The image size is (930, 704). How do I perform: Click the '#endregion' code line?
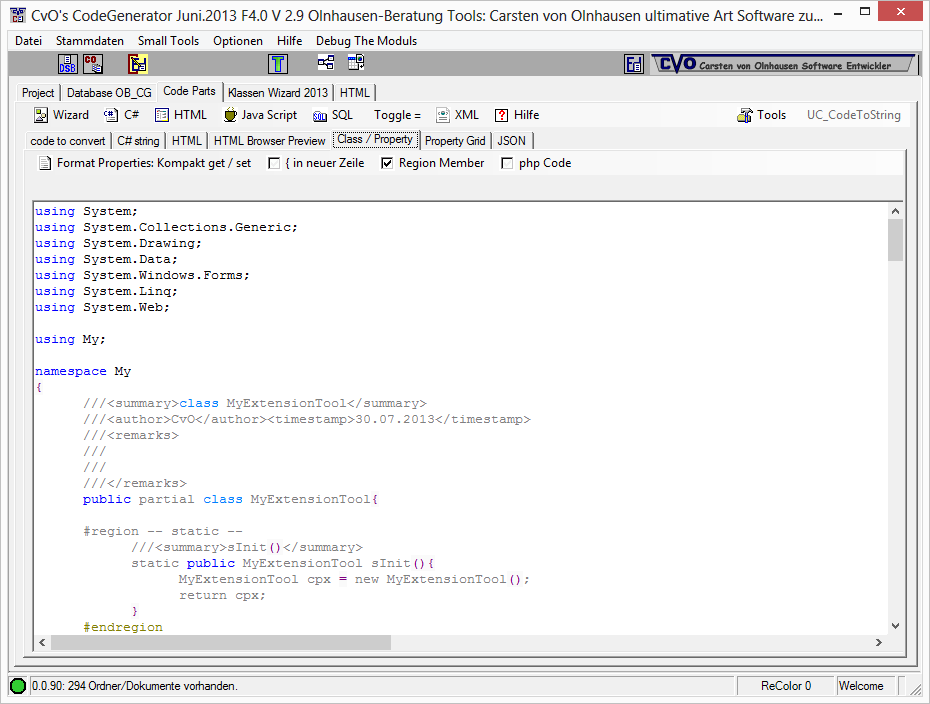point(123,627)
